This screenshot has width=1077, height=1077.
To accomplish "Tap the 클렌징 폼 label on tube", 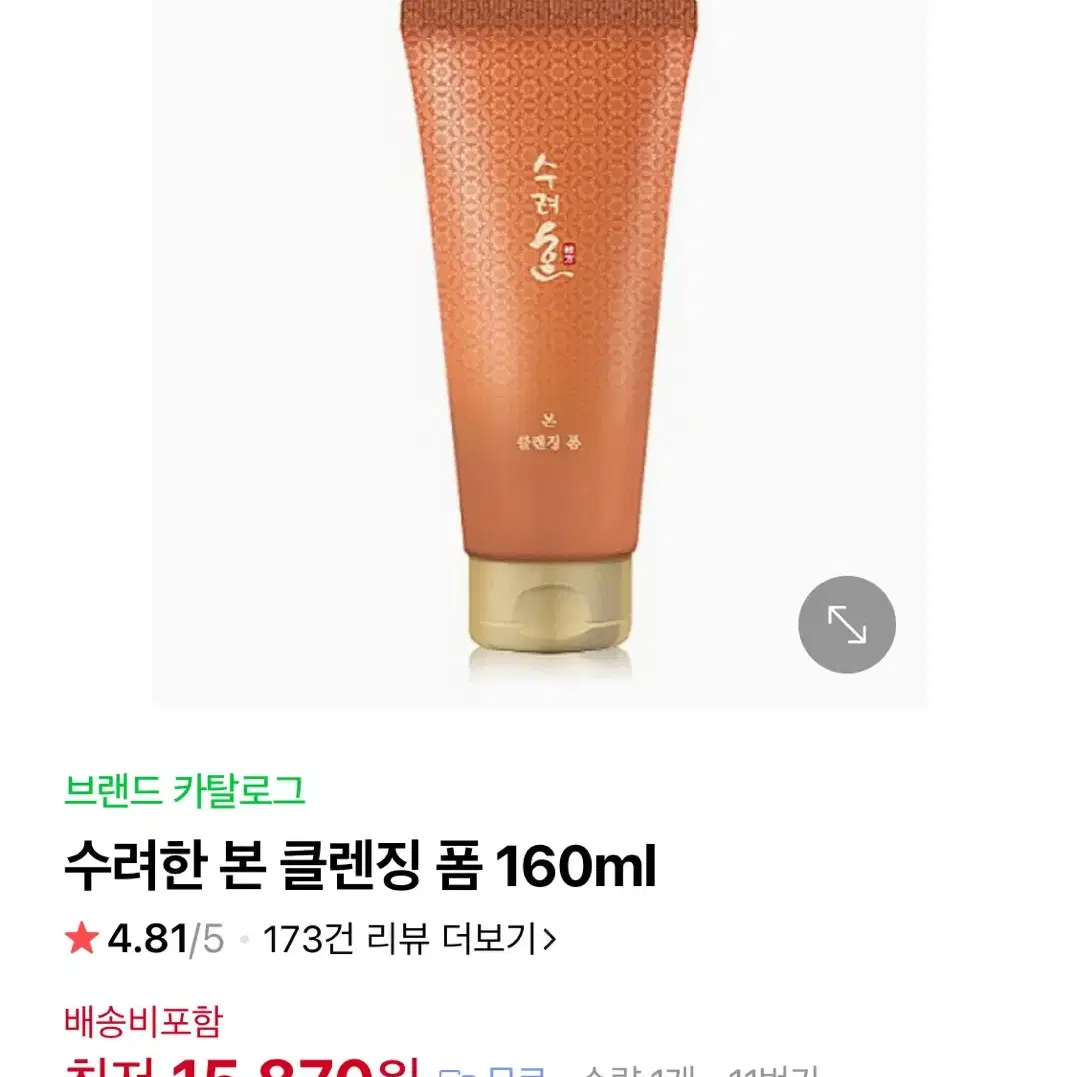I will pyautogui.click(x=549, y=442).
